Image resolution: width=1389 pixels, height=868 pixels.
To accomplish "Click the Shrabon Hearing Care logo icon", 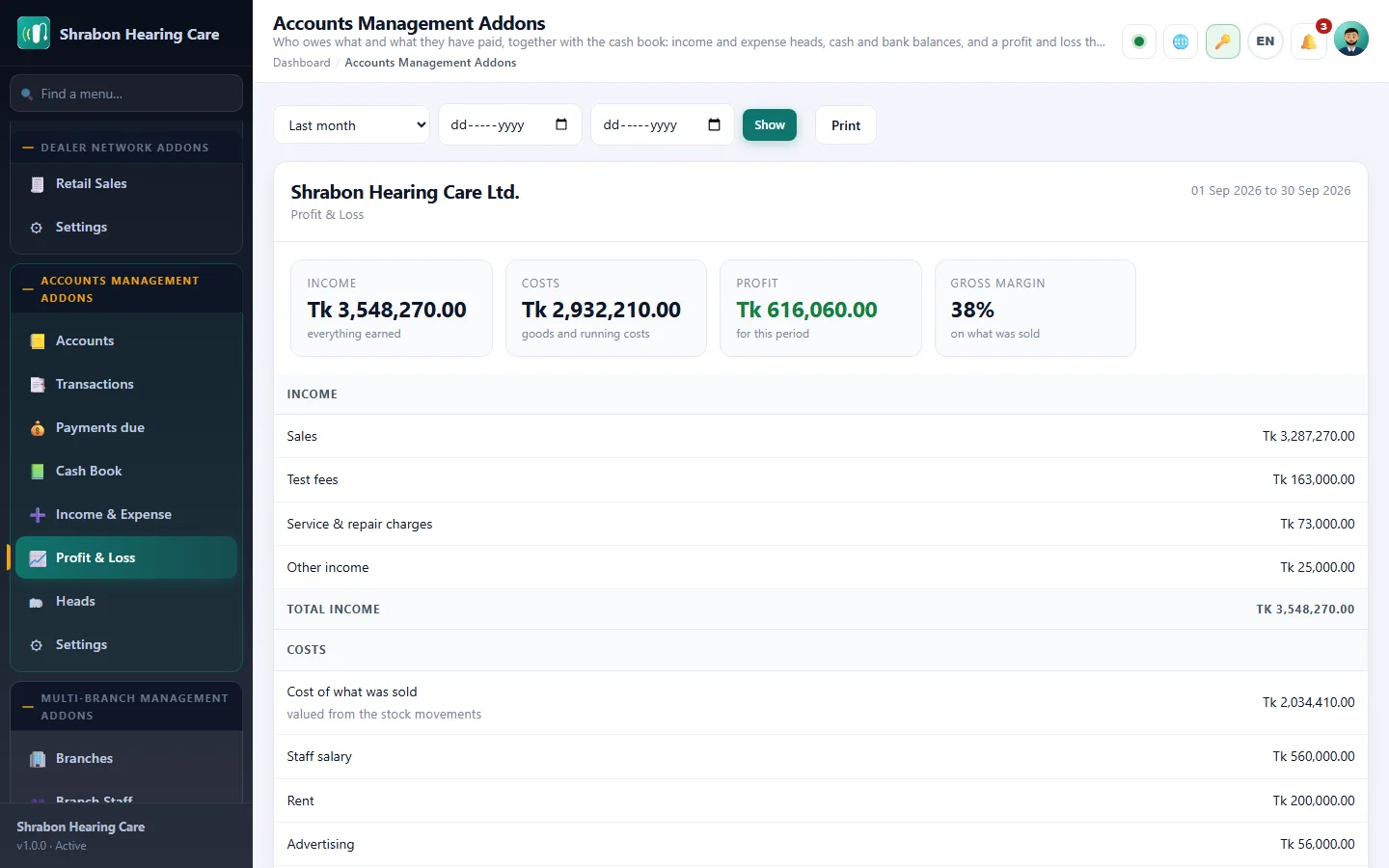I will point(34,34).
